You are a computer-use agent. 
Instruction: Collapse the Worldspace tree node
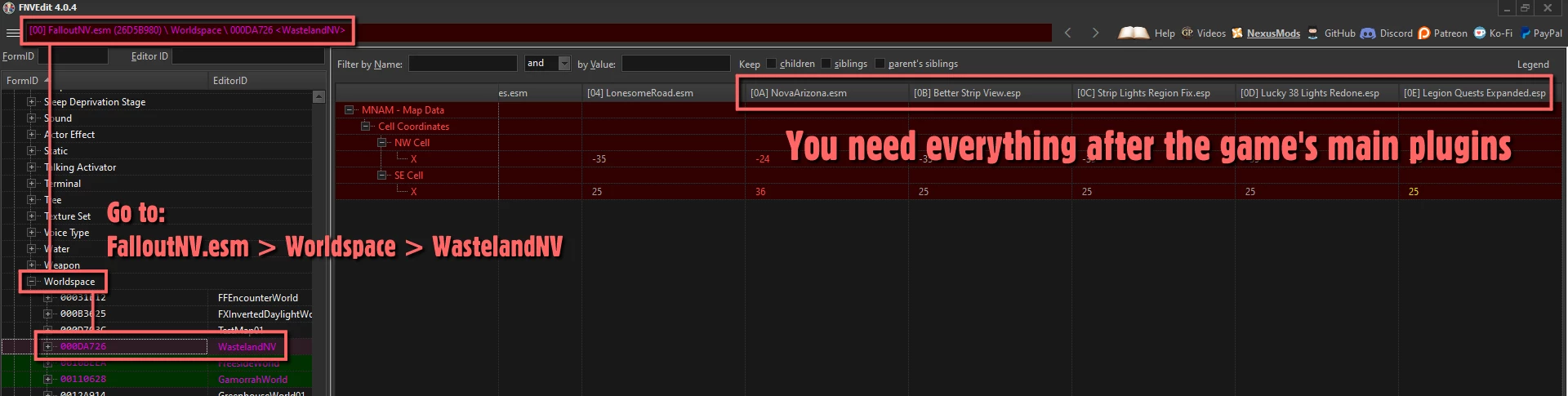[31, 282]
